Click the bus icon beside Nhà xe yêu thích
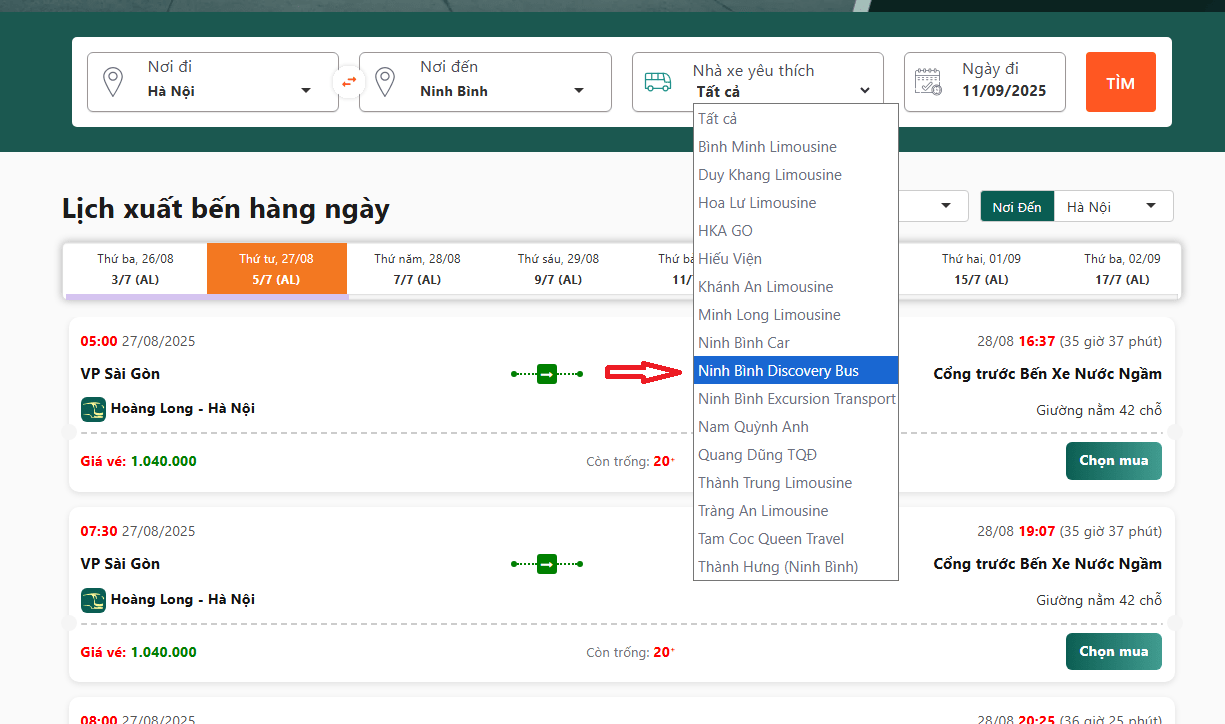This screenshot has width=1225, height=724. pos(658,81)
